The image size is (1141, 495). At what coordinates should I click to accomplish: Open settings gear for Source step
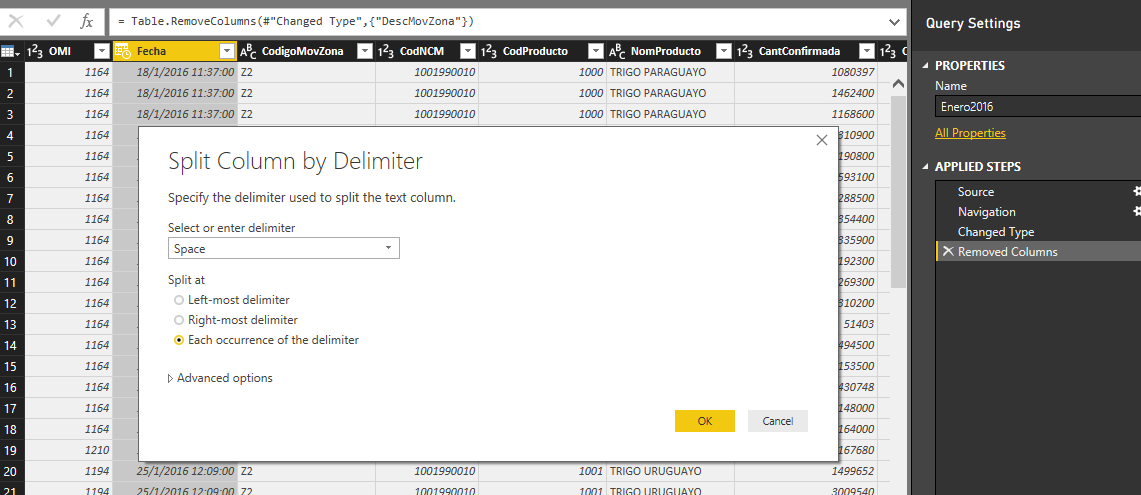pos(1137,191)
